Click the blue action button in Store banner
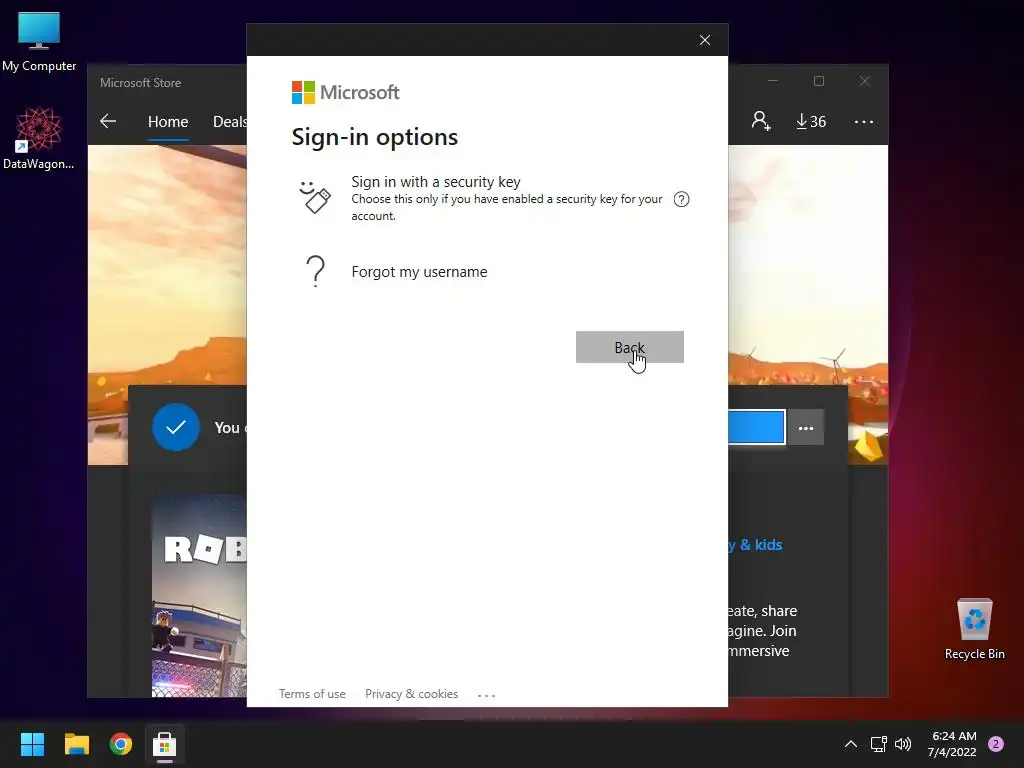The height and width of the screenshot is (768, 1024). pyautogui.click(x=756, y=427)
